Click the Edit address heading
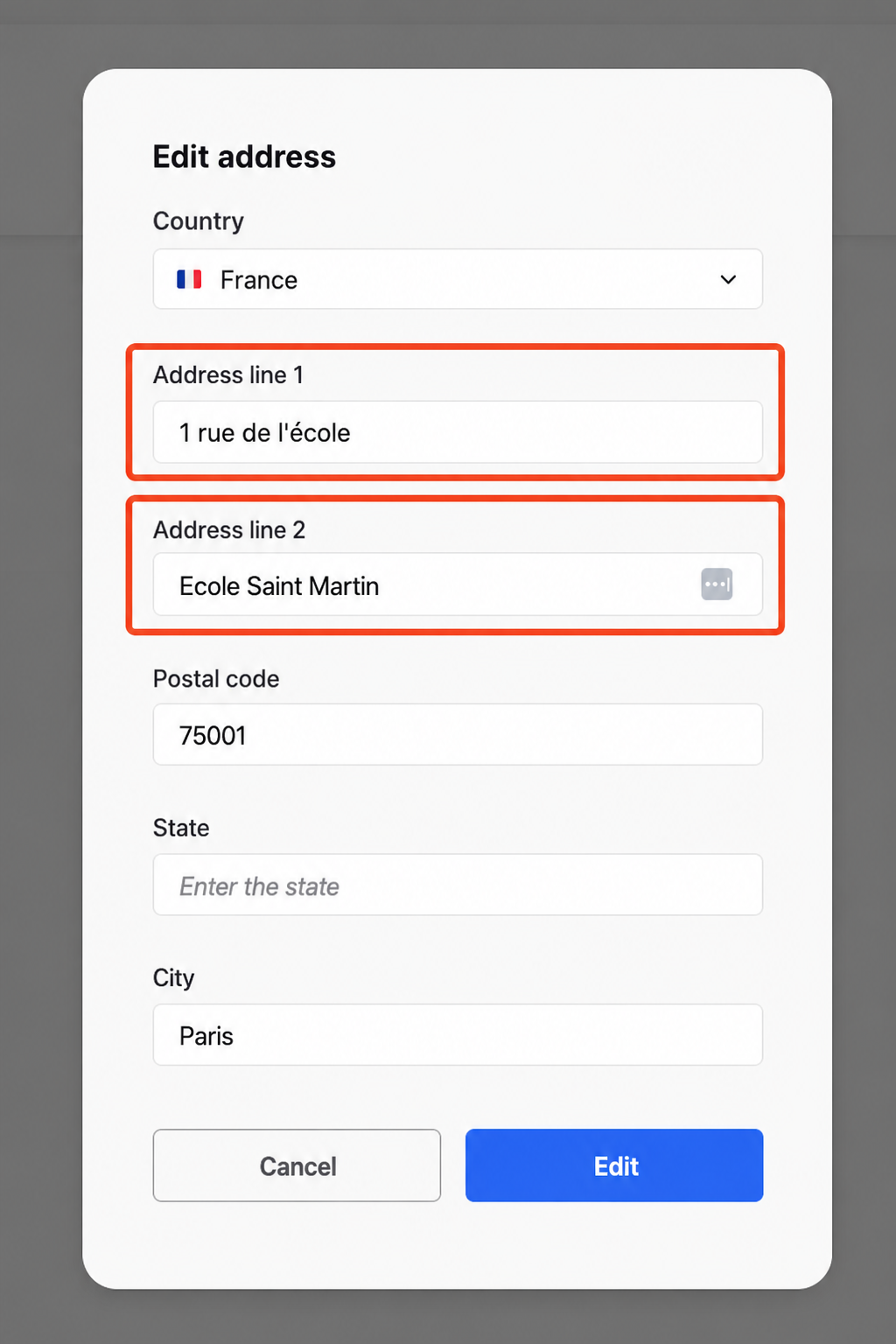The height and width of the screenshot is (1344, 896). point(244,157)
